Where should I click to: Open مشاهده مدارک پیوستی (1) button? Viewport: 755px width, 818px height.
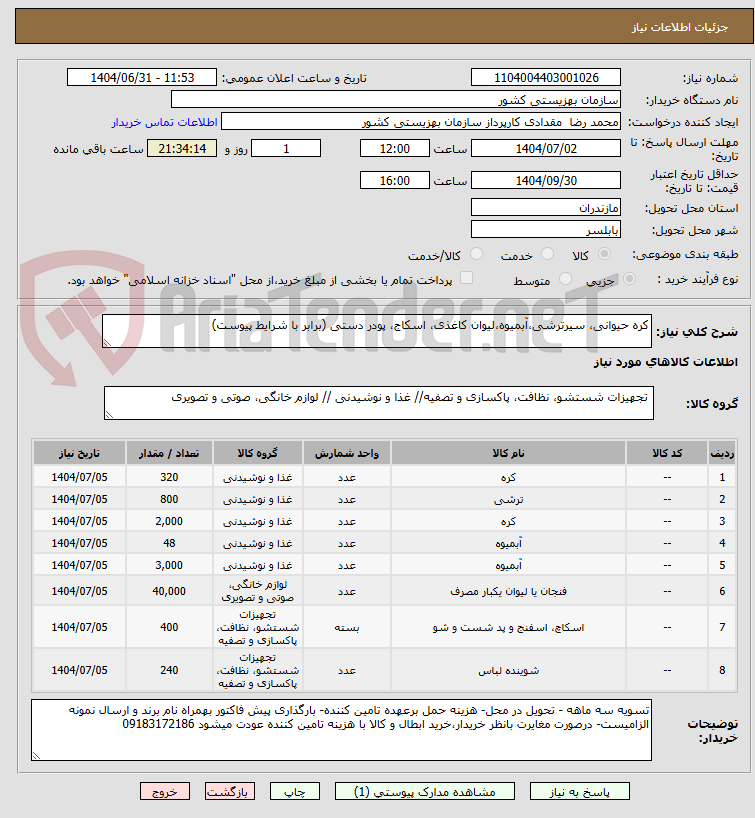click(x=424, y=792)
